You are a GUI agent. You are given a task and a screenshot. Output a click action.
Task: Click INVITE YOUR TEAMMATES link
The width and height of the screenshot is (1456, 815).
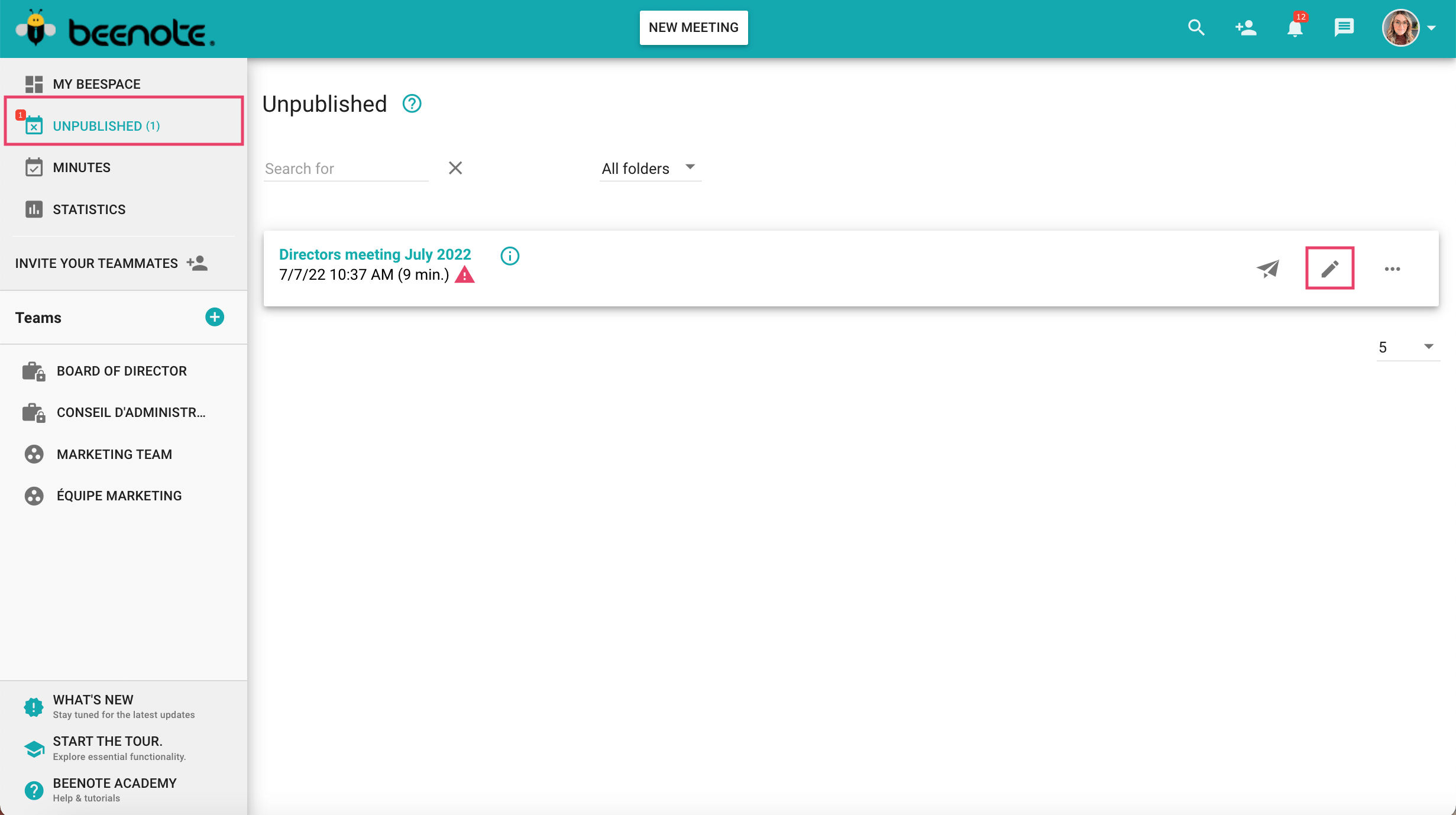pos(96,263)
